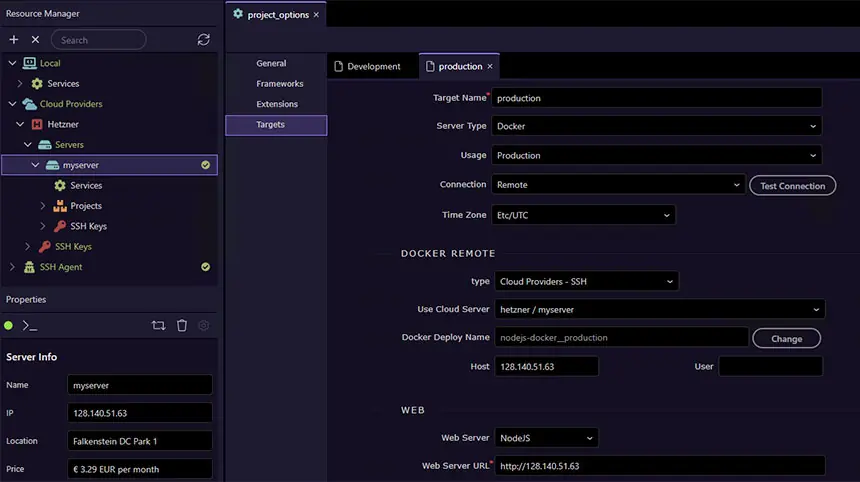Click key icon of SSH Keys under myserver
This screenshot has width=860, height=482.
click(x=60, y=226)
